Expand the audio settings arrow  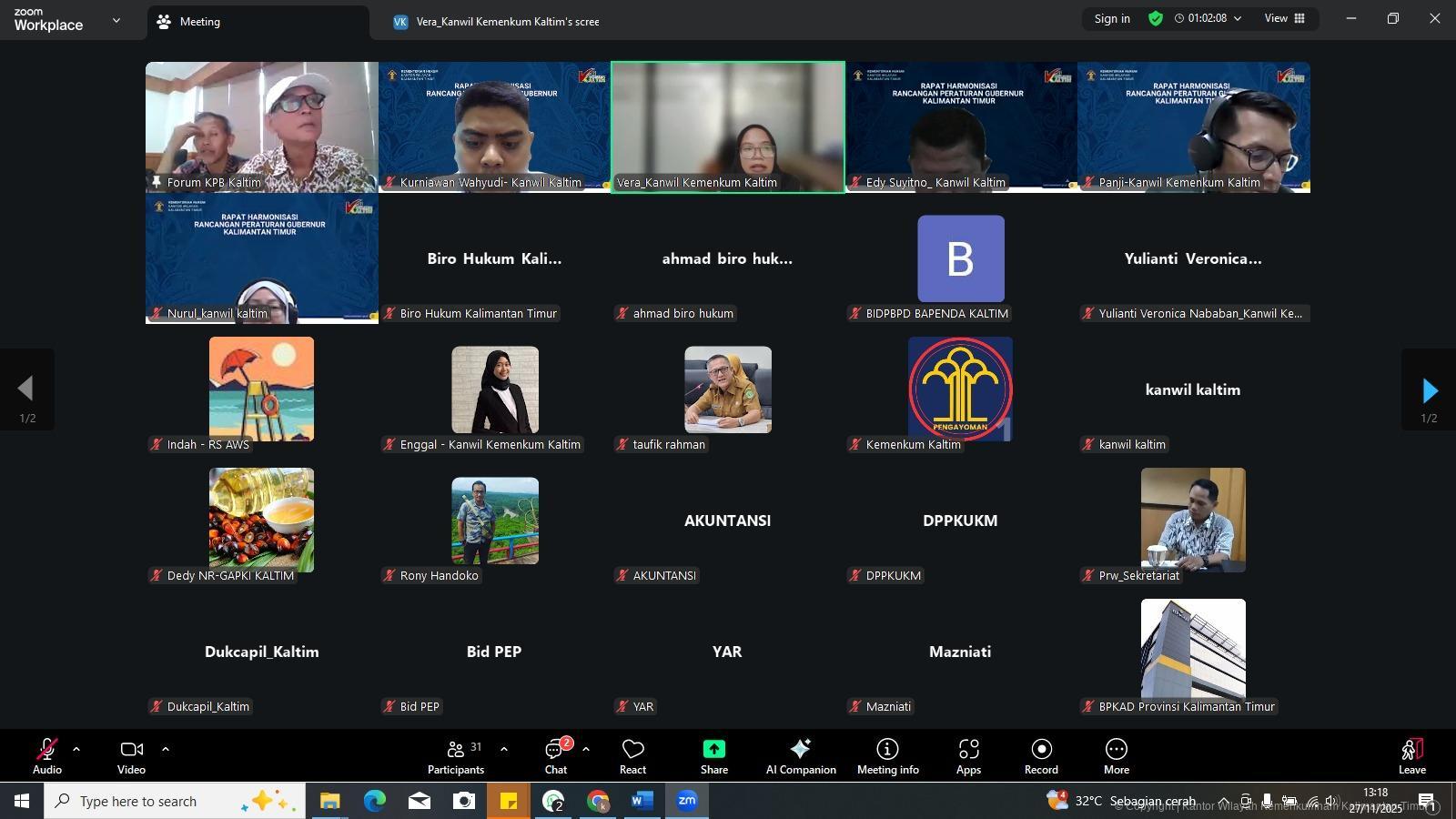[x=76, y=750]
